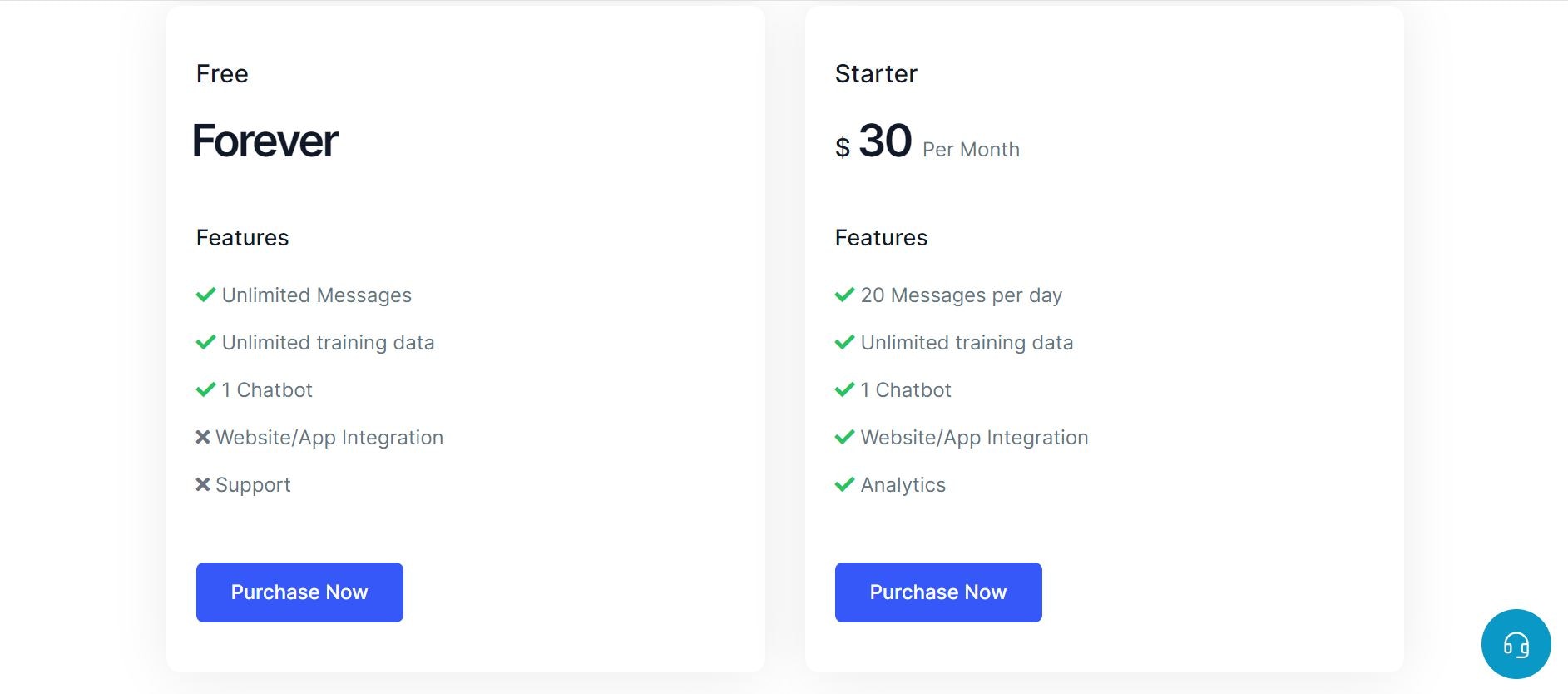The height and width of the screenshot is (694, 1568).
Task: Select the Free plan title
Action: pos(222,74)
